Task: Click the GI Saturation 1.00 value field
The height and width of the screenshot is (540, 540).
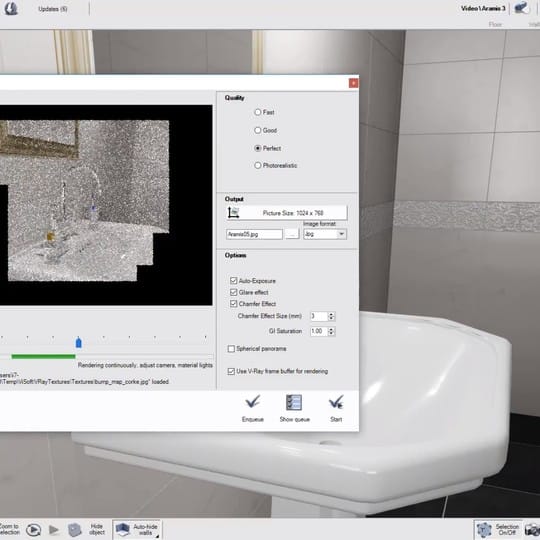Action: [x=319, y=331]
